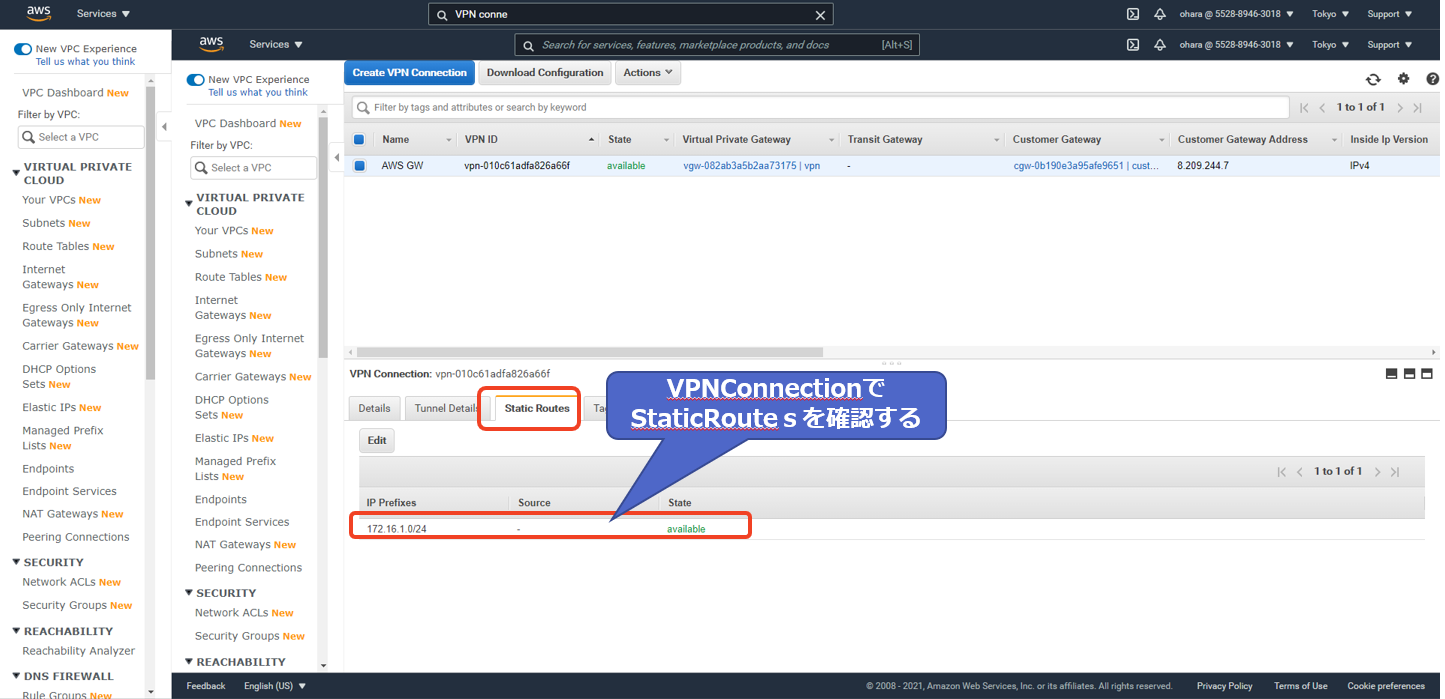Image resolution: width=1445 pixels, height=699 pixels.
Task: Tick the select-all checkbox in the table header
Action: click(359, 140)
